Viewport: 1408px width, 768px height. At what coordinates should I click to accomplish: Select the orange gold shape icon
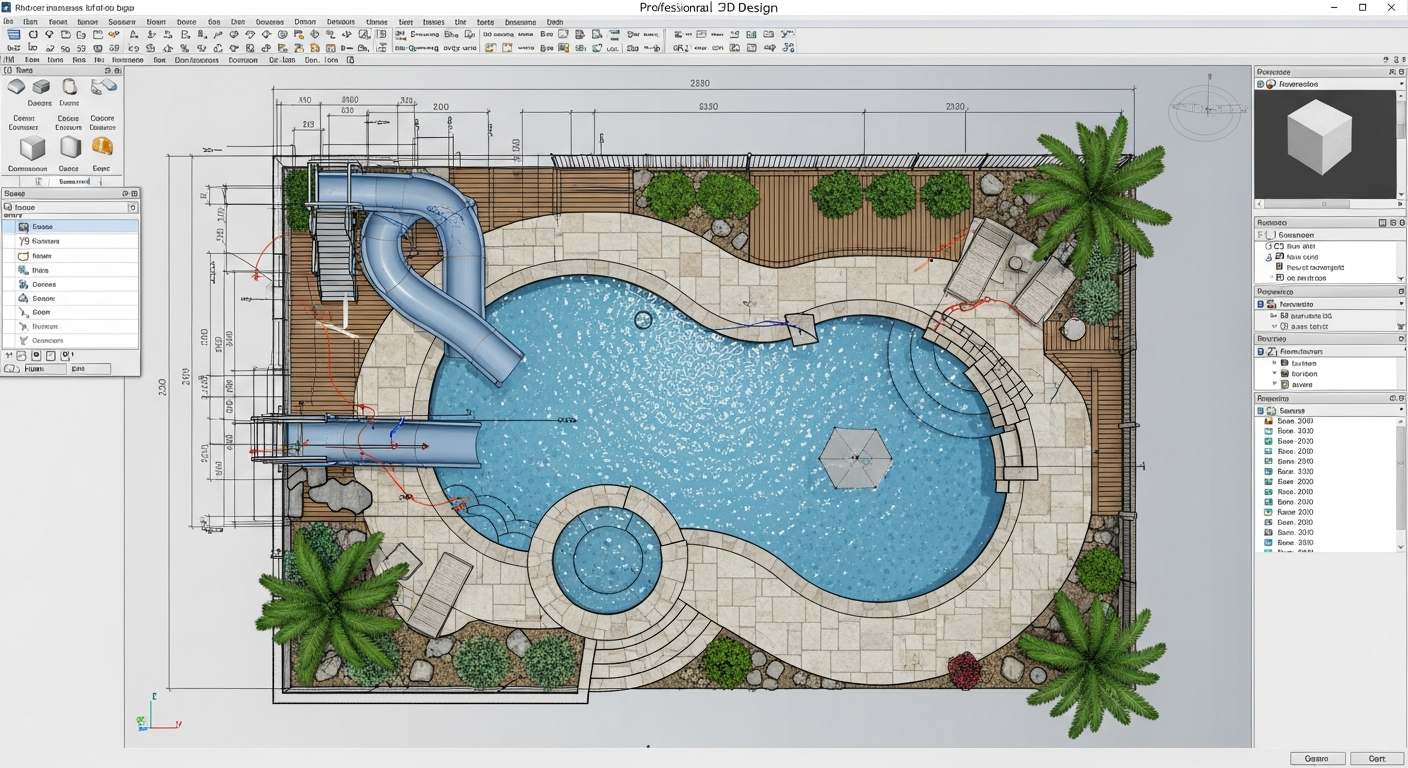click(102, 147)
